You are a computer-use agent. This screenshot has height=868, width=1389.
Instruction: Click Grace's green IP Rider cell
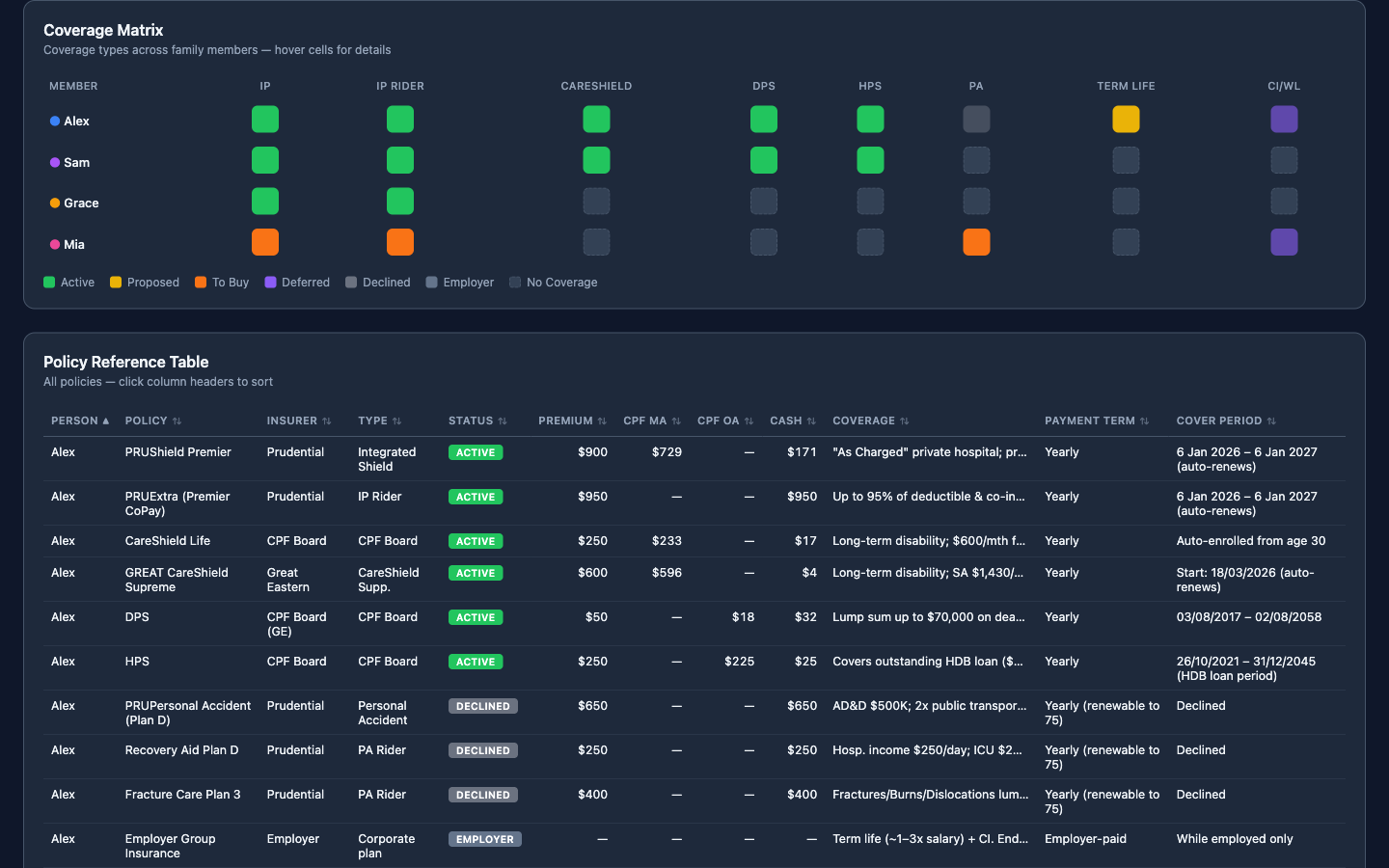[x=400, y=202]
